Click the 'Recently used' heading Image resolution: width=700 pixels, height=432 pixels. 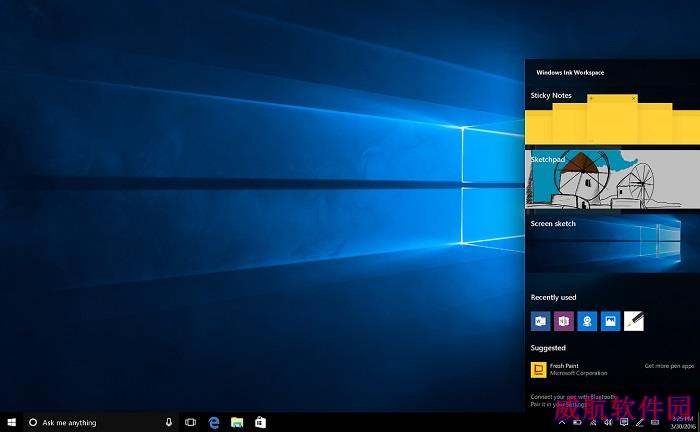click(x=553, y=297)
